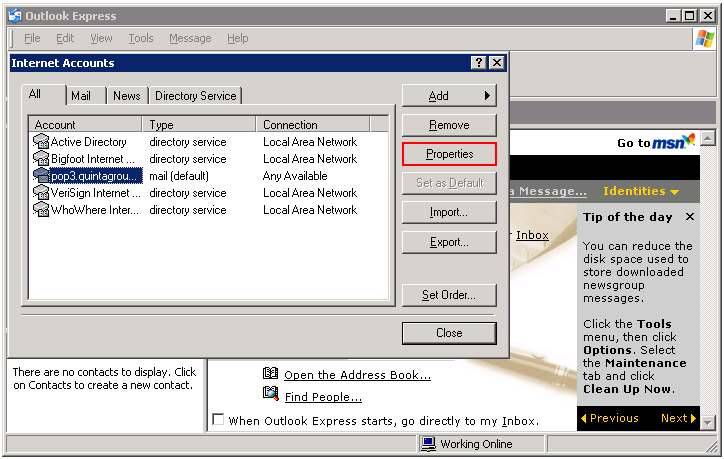Click the scrollbar up arrow in main pane
Screen dimensions: 724x459
pyautogui.click(x=707, y=138)
